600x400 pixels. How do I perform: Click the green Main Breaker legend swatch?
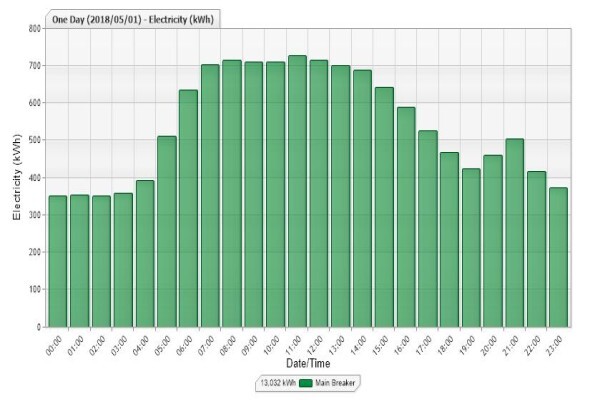[x=306, y=383]
